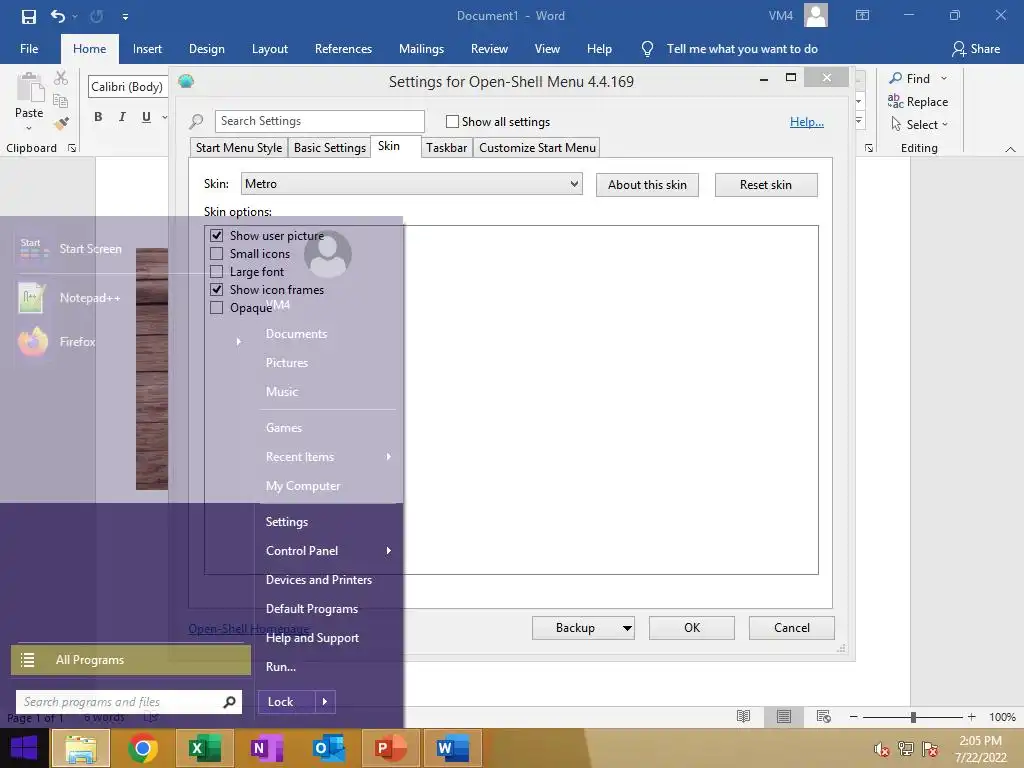Open the File tab in Word

coord(29,49)
